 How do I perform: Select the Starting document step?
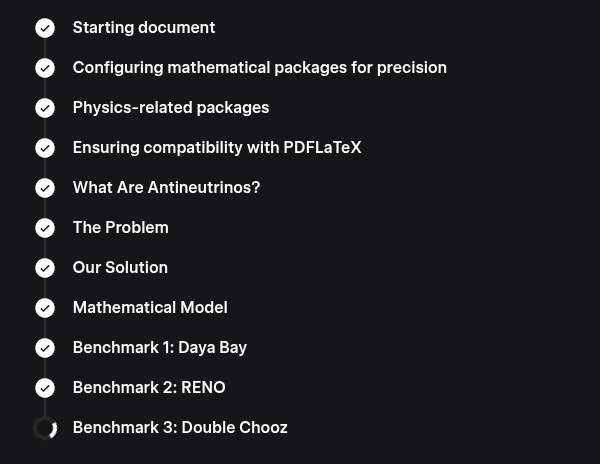143,28
